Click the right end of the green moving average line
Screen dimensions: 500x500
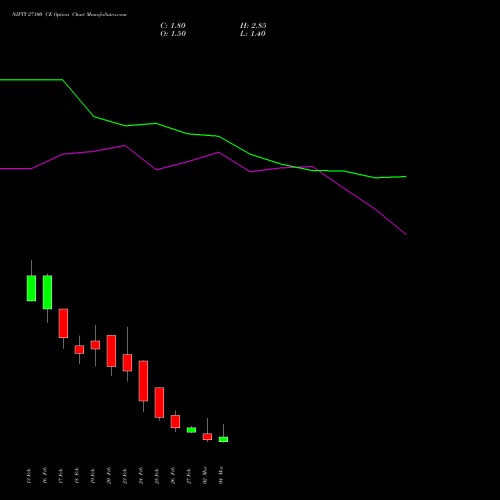pos(406,176)
